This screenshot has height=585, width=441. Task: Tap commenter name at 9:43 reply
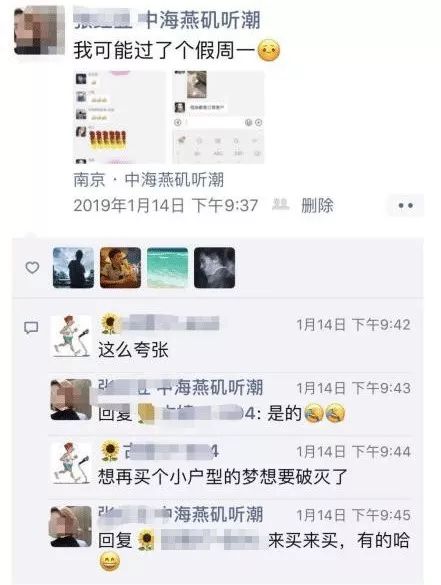pos(181,387)
